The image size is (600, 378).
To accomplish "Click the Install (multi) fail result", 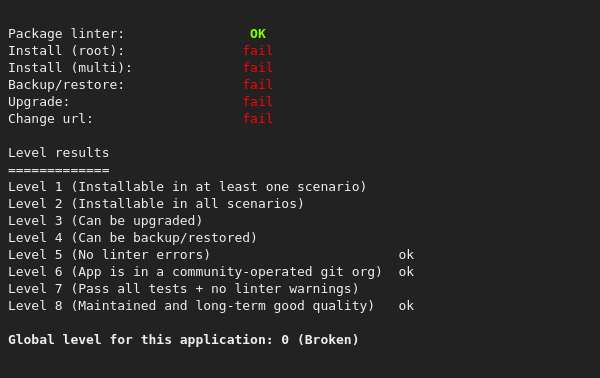I will (x=258, y=68).
